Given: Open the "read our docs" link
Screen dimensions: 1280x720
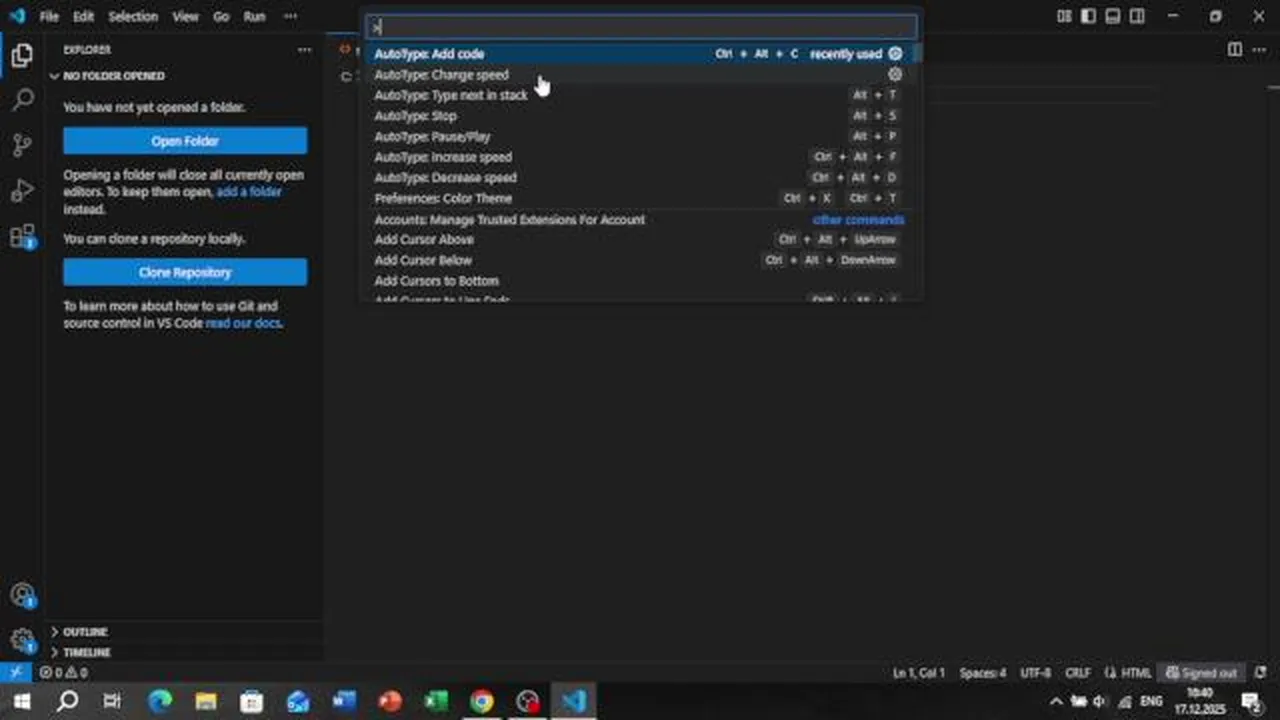Looking at the screenshot, I should click(x=243, y=324).
